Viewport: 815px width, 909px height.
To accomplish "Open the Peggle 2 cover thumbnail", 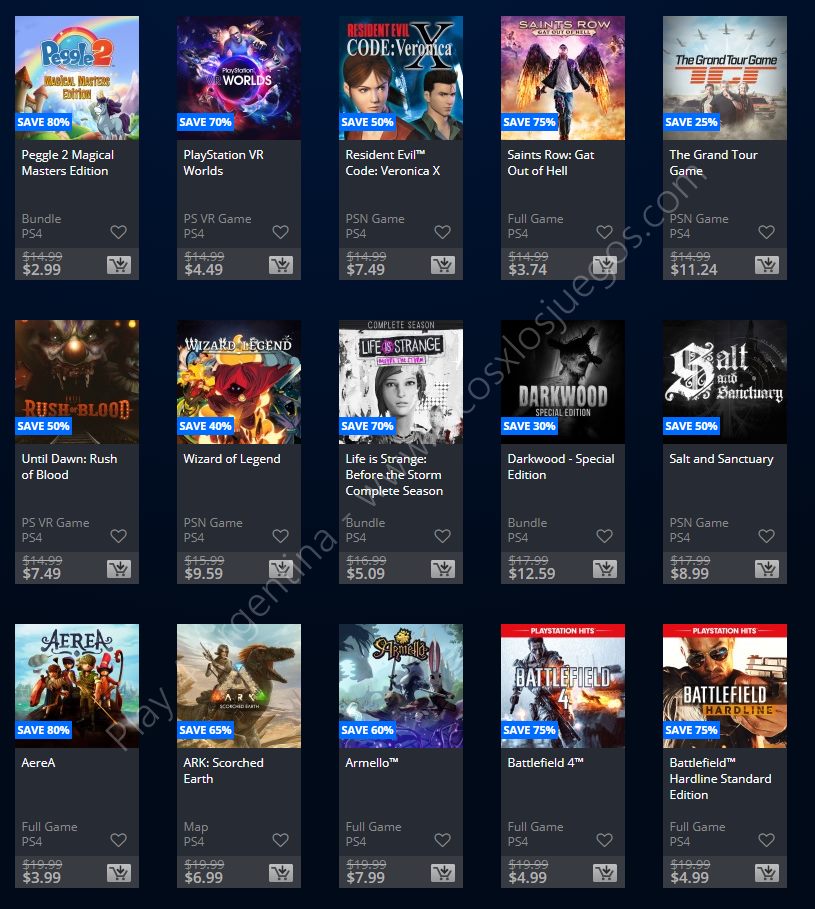I will point(77,78).
